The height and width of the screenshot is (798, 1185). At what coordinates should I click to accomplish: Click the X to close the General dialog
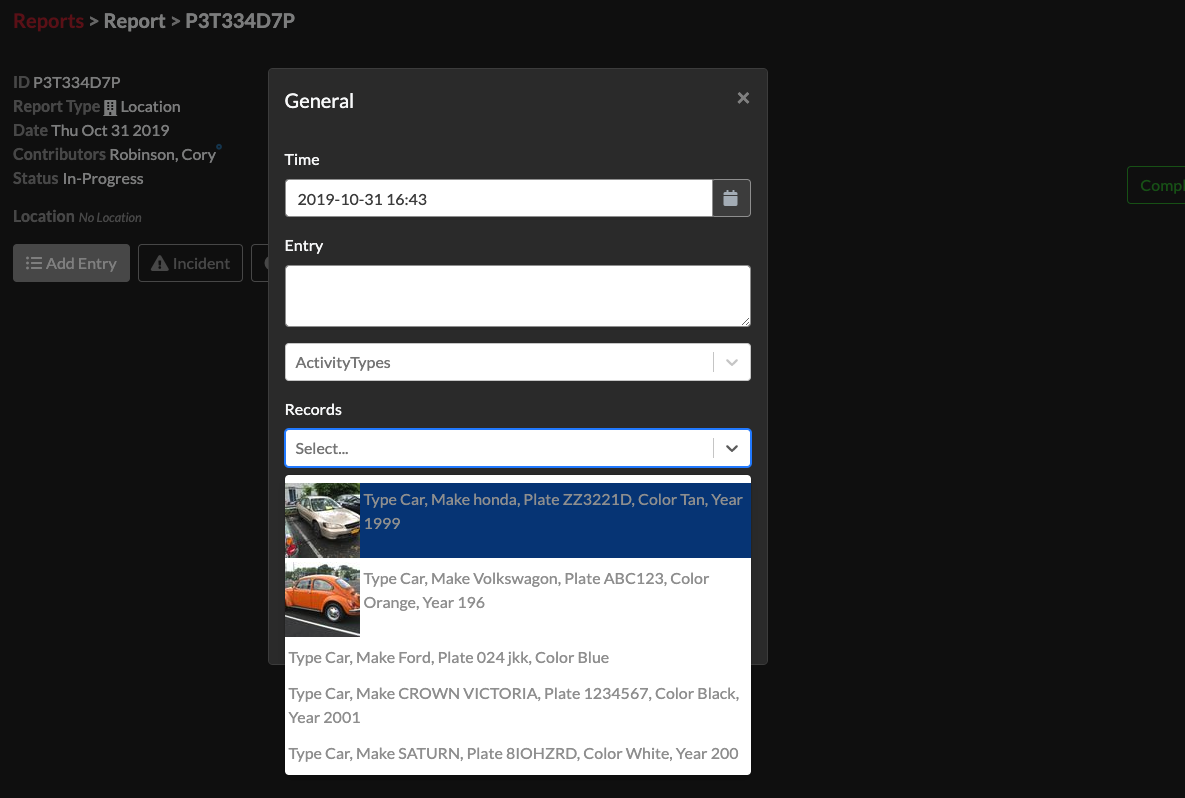(x=743, y=97)
